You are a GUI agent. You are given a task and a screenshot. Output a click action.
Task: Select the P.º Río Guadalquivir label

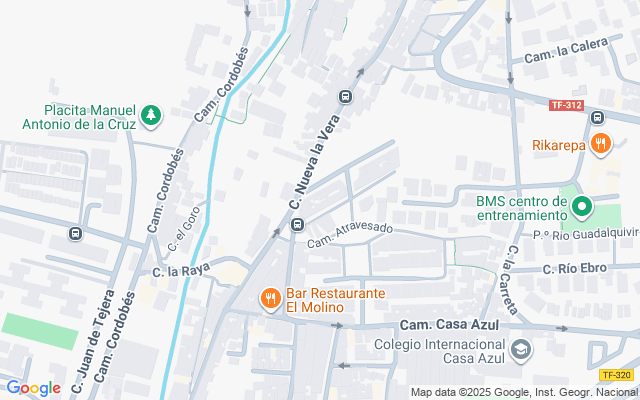(x=586, y=234)
